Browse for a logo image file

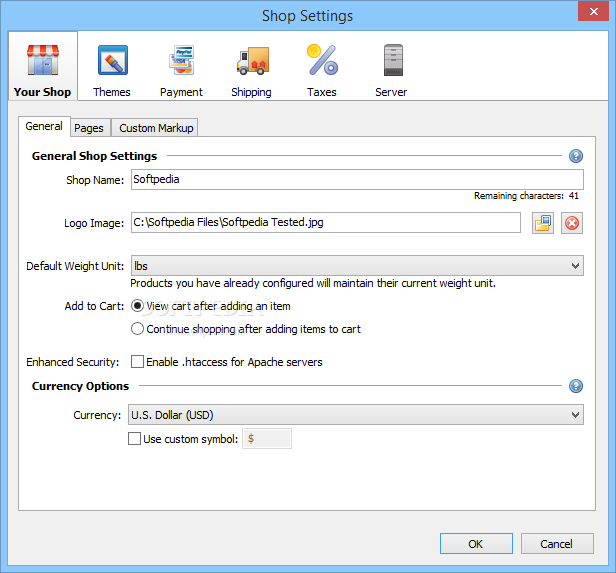tap(543, 223)
